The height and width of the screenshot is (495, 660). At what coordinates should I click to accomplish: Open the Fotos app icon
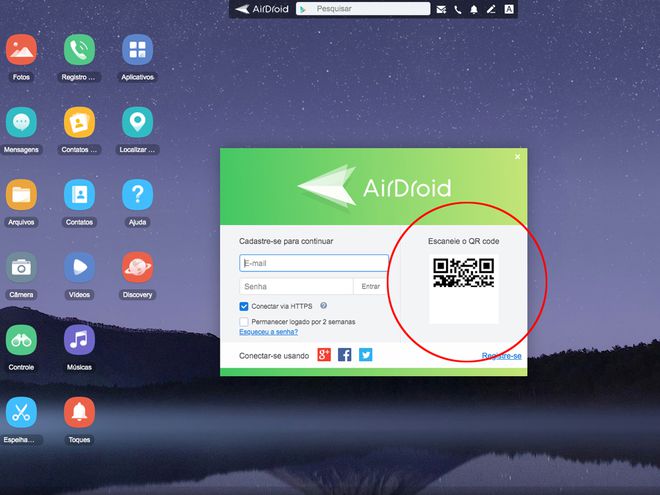coord(21,50)
